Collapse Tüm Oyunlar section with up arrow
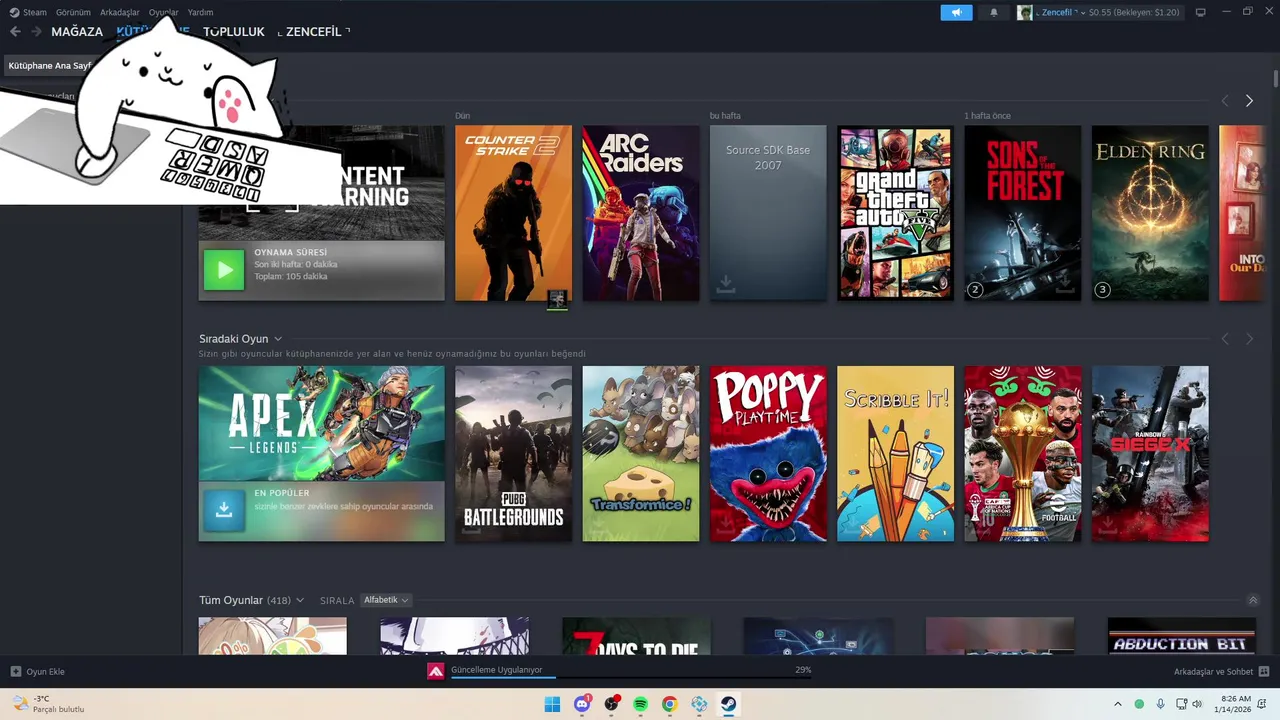Image resolution: width=1280 pixels, height=720 pixels. click(1253, 600)
